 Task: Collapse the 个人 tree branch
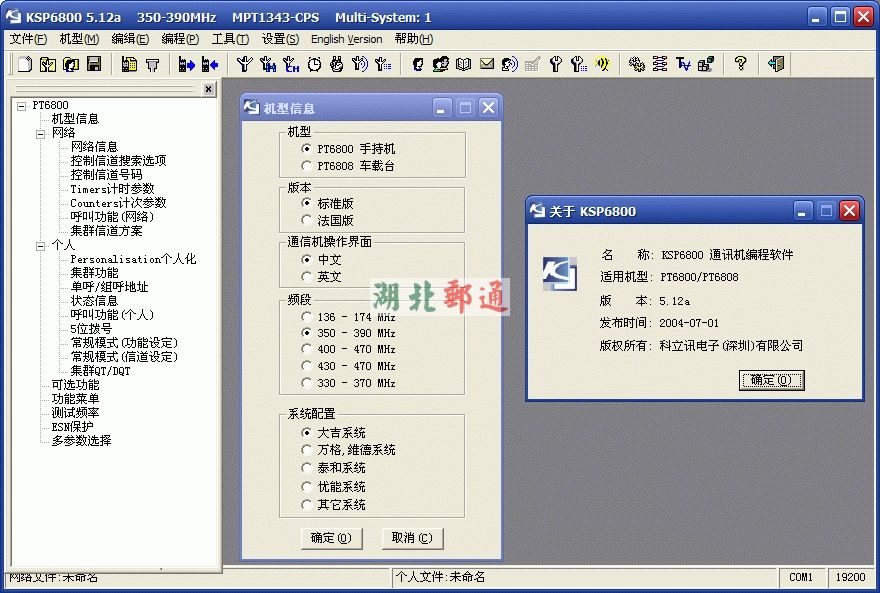(x=40, y=246)
